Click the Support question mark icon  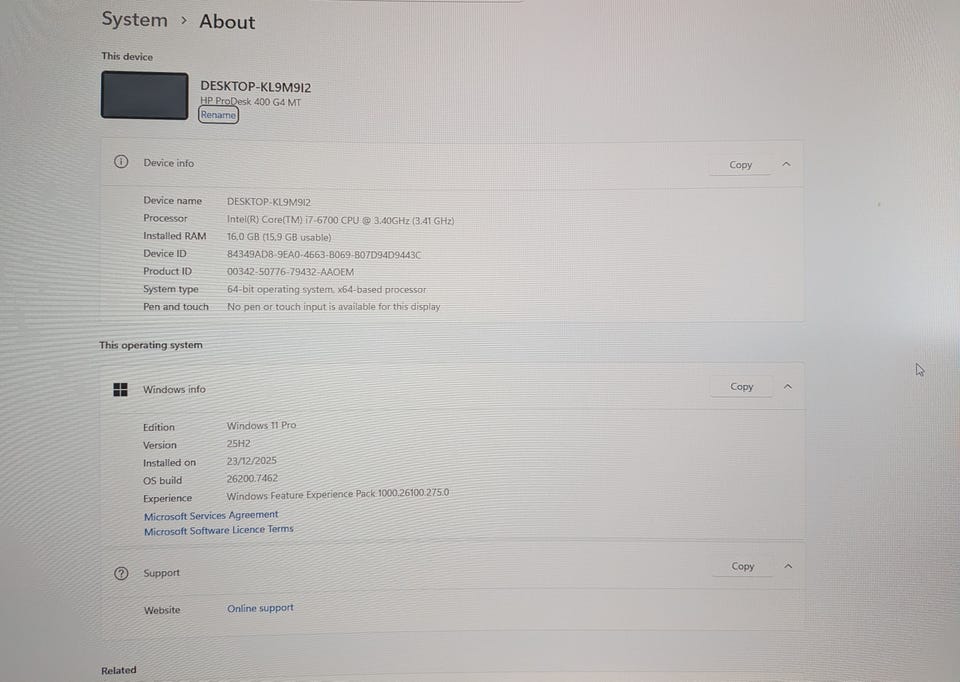pos(121,573)
